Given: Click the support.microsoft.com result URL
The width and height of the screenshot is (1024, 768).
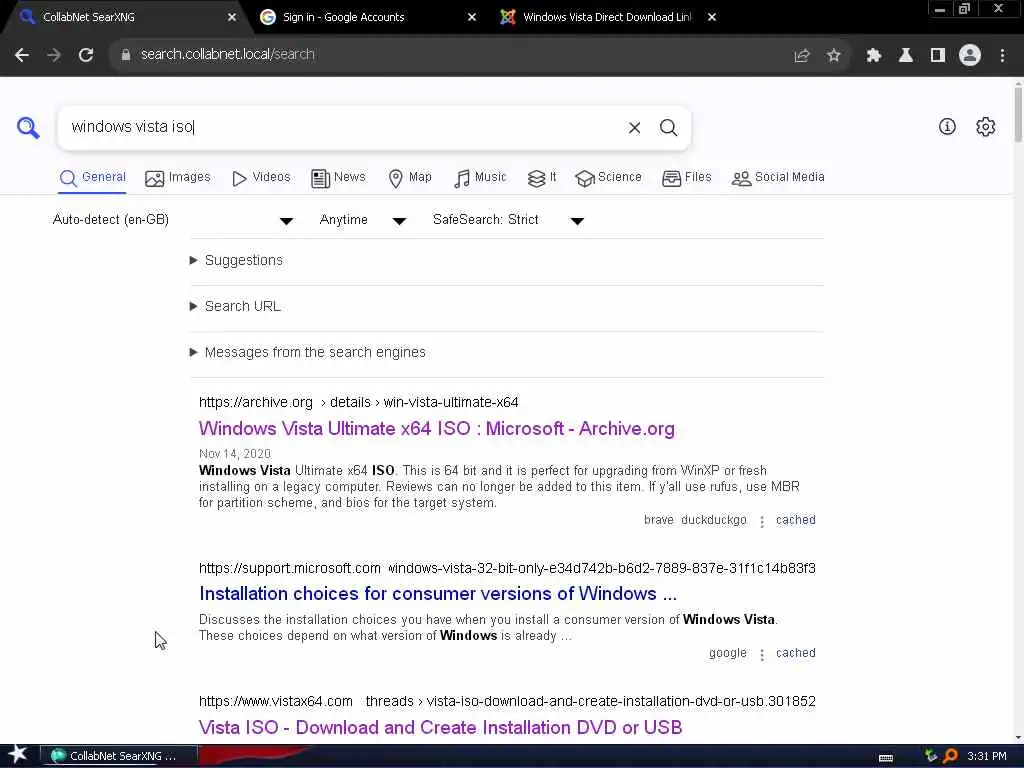Looking at the screenshot, I should [507, 568].
